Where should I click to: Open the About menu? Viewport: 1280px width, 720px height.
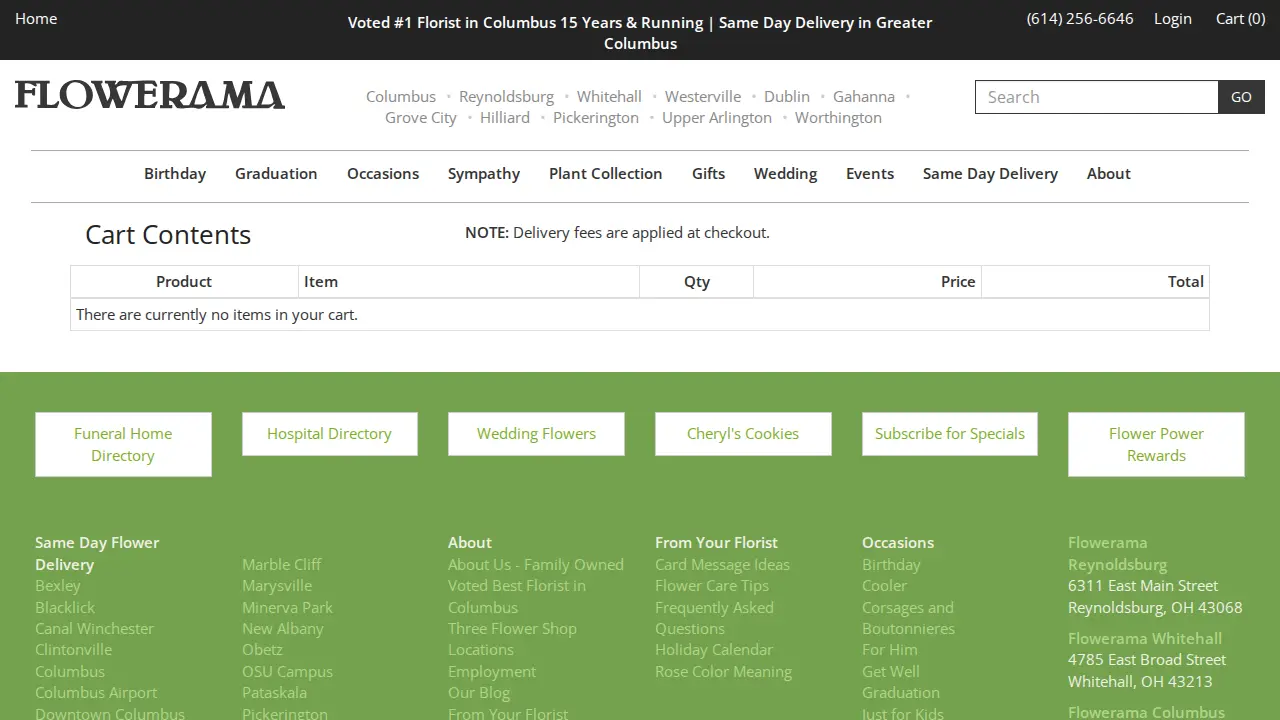1109,174
